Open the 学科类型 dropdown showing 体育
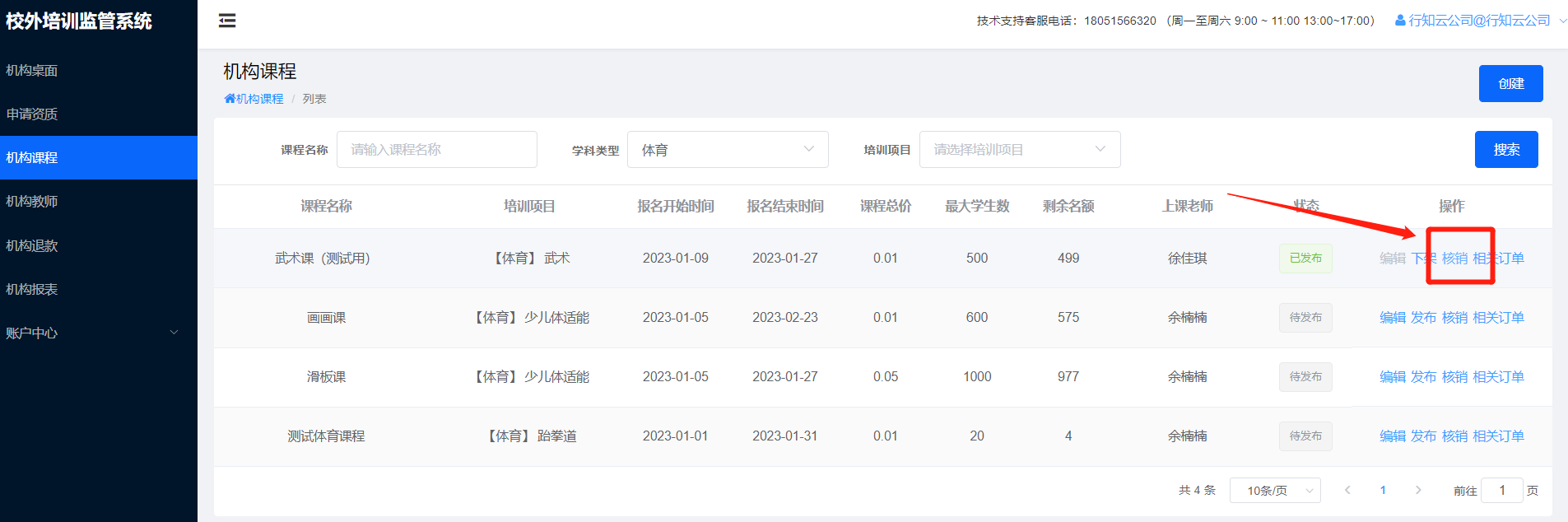Screen dimensions: 1568x522 coord(728,150)
